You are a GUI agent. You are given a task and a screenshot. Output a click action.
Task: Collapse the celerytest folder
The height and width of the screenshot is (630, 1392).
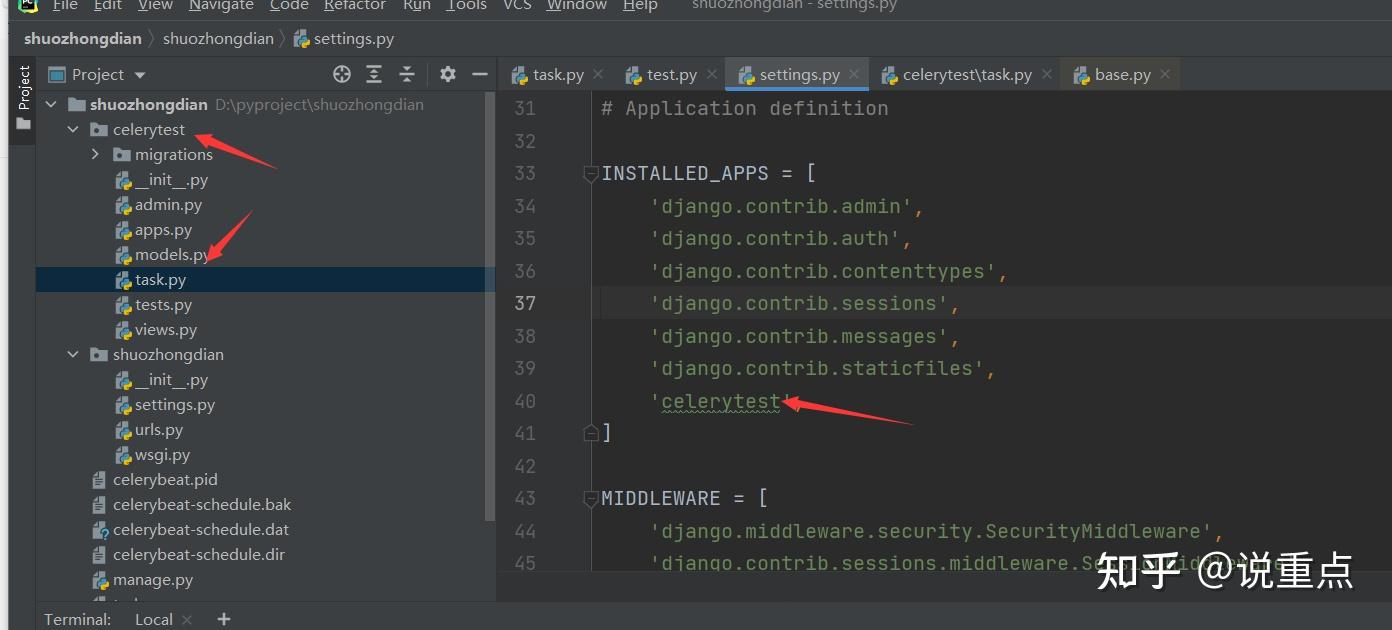pos(73,129)
